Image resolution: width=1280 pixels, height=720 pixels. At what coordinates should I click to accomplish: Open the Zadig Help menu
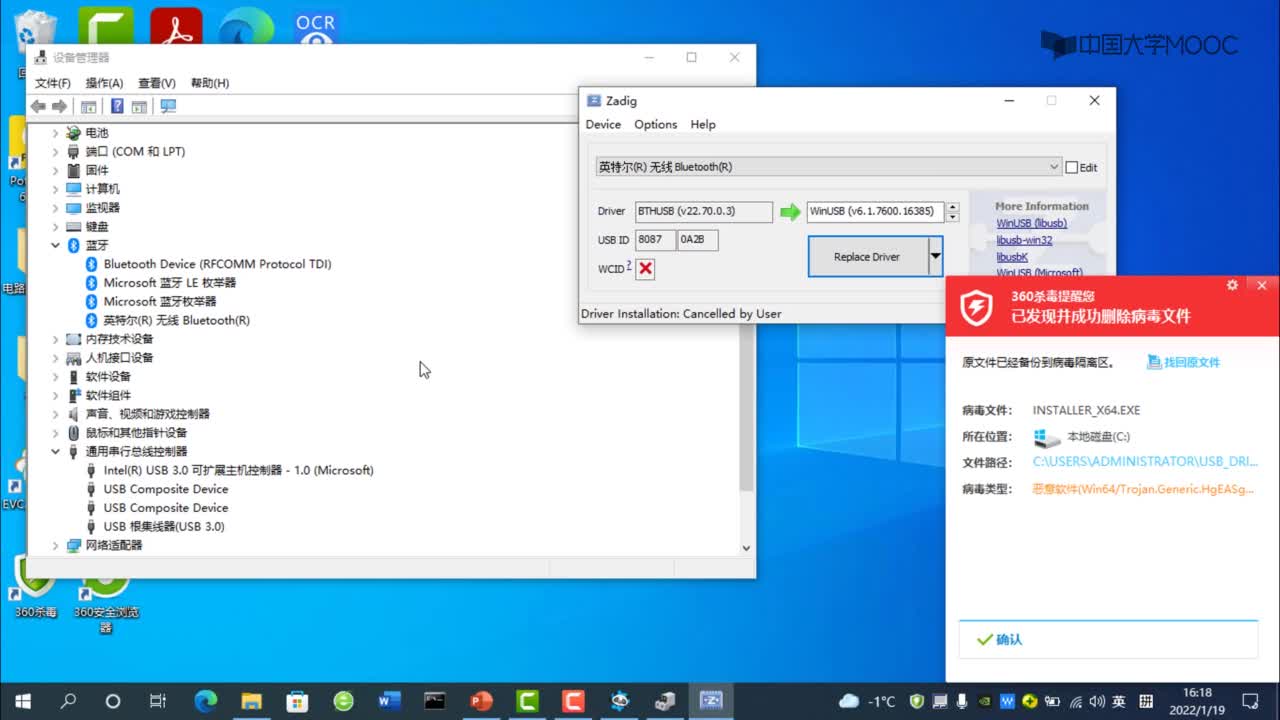point(703,125)
